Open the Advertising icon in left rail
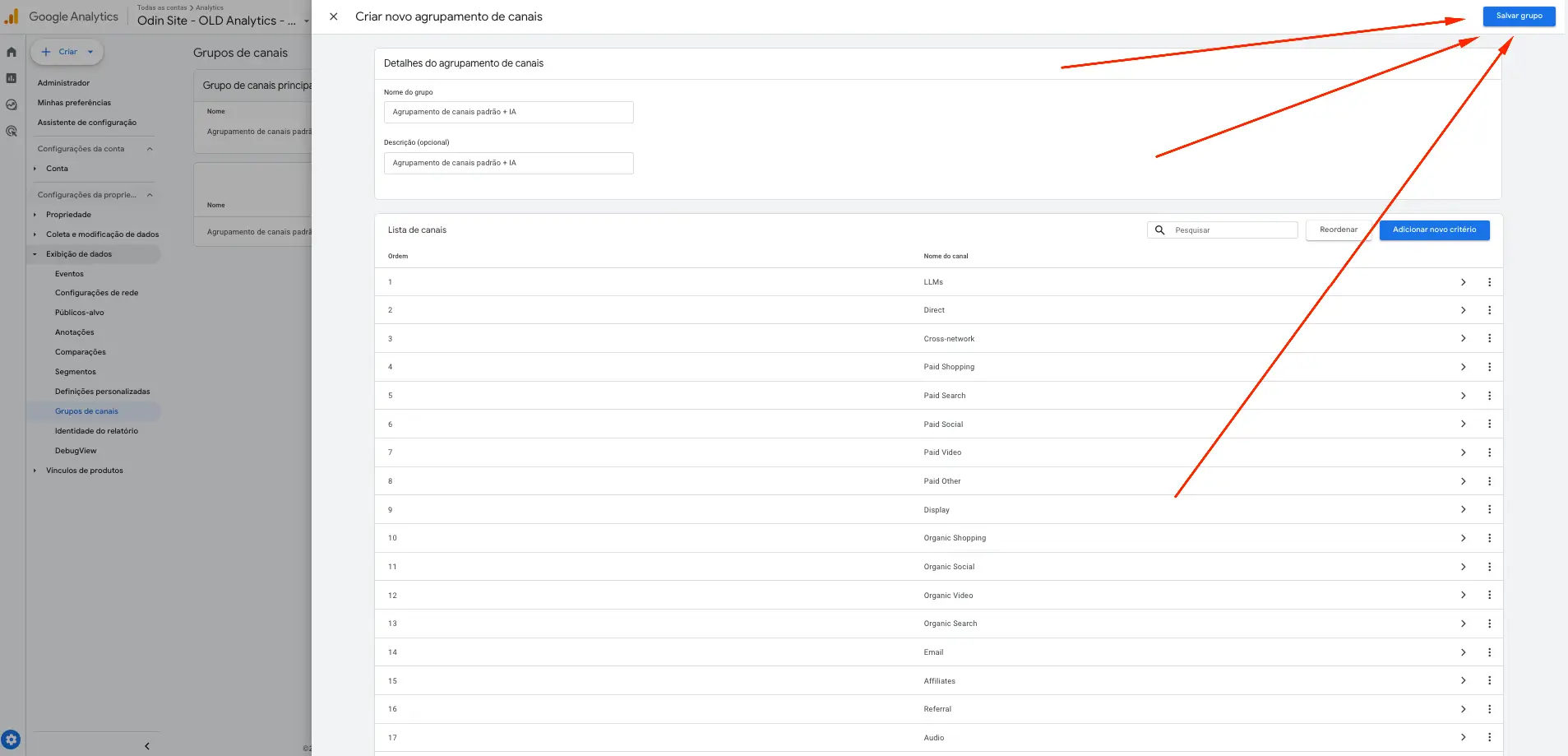Screen dimensions: 1568x756 pos(12,131)
